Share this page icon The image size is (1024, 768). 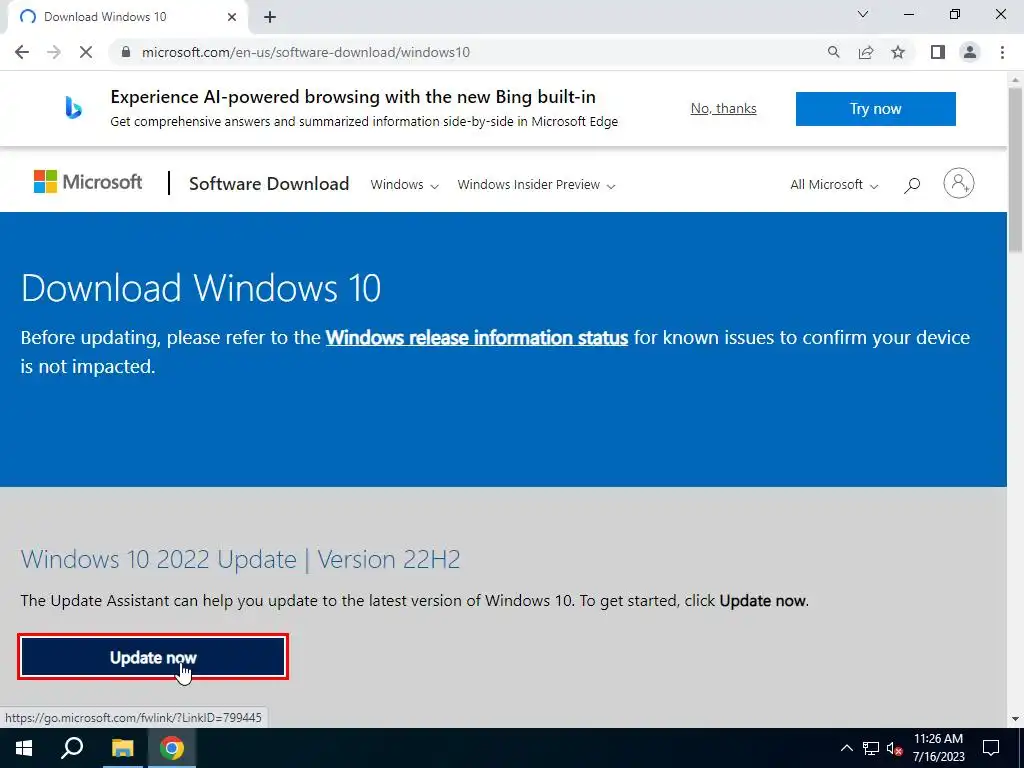click(866, 52)
